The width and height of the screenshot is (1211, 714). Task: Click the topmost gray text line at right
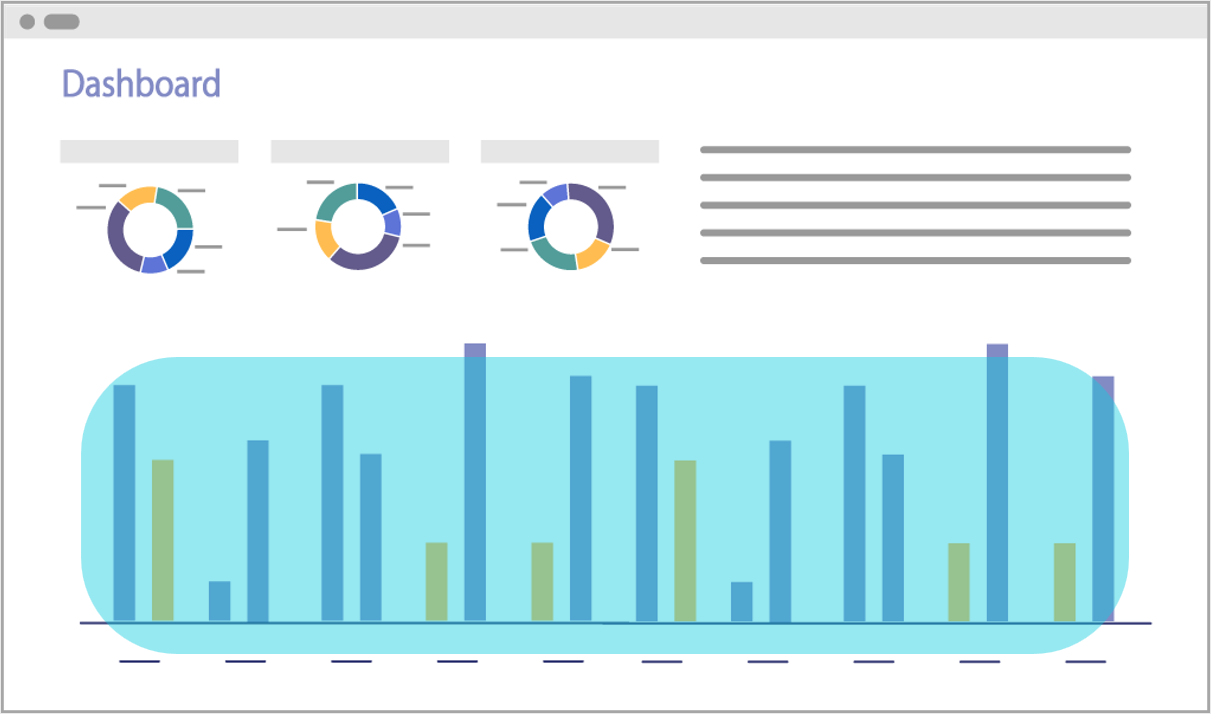tap(915, 150)
